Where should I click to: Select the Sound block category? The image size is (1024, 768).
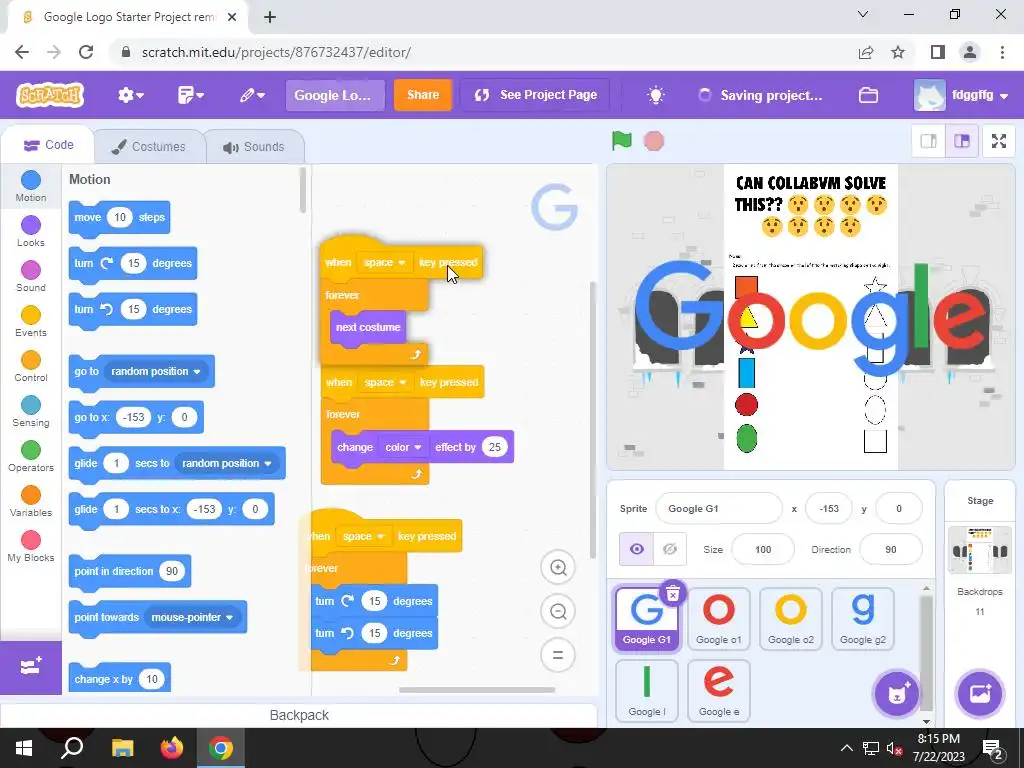[x=31, y=276]
